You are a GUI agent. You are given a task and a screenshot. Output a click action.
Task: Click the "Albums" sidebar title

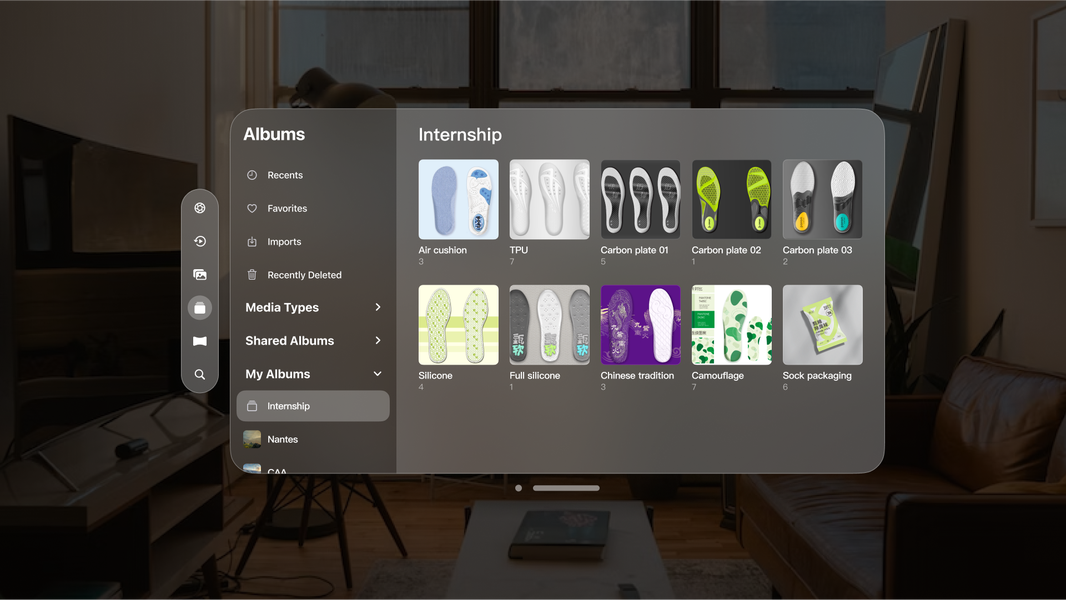pyautogui.click(x=274, y=134)
